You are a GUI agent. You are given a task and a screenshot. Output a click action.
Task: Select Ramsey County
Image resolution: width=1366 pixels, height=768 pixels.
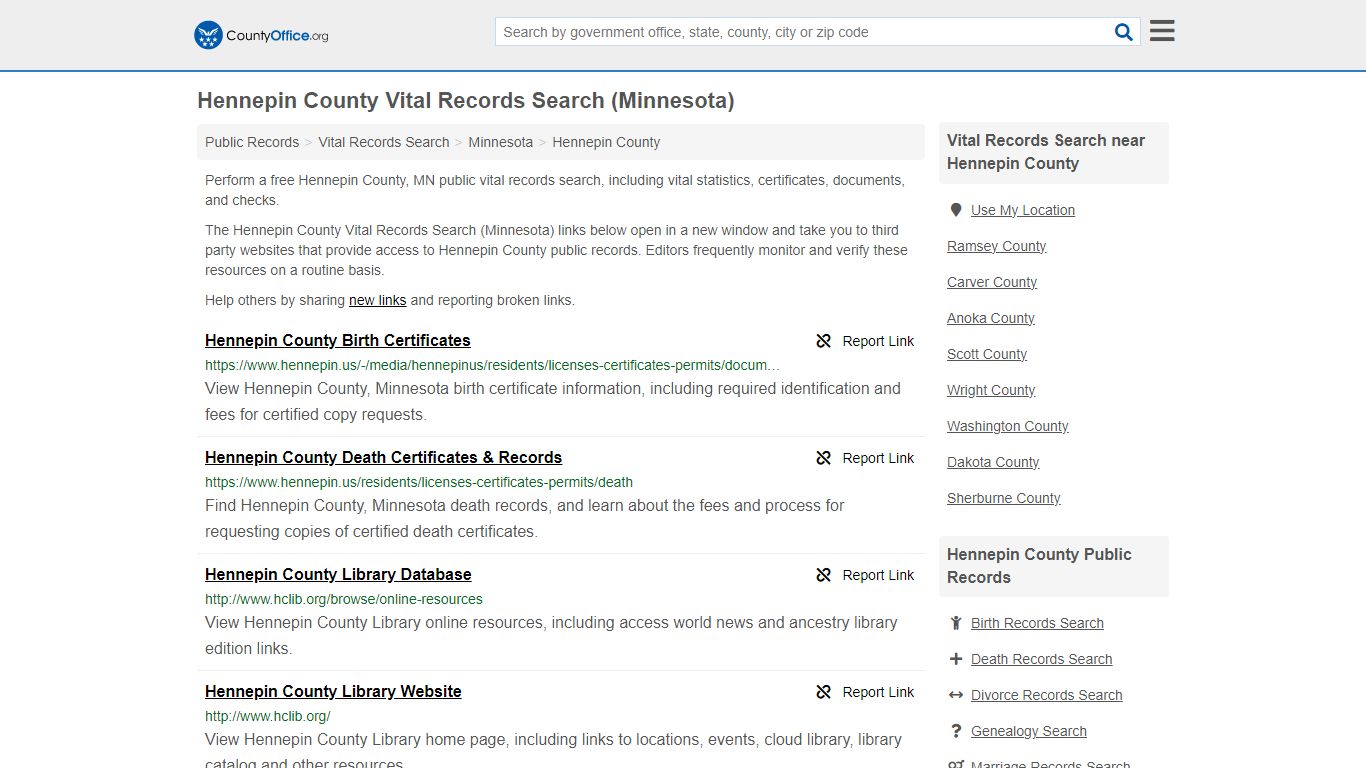[x=996, y=246]
